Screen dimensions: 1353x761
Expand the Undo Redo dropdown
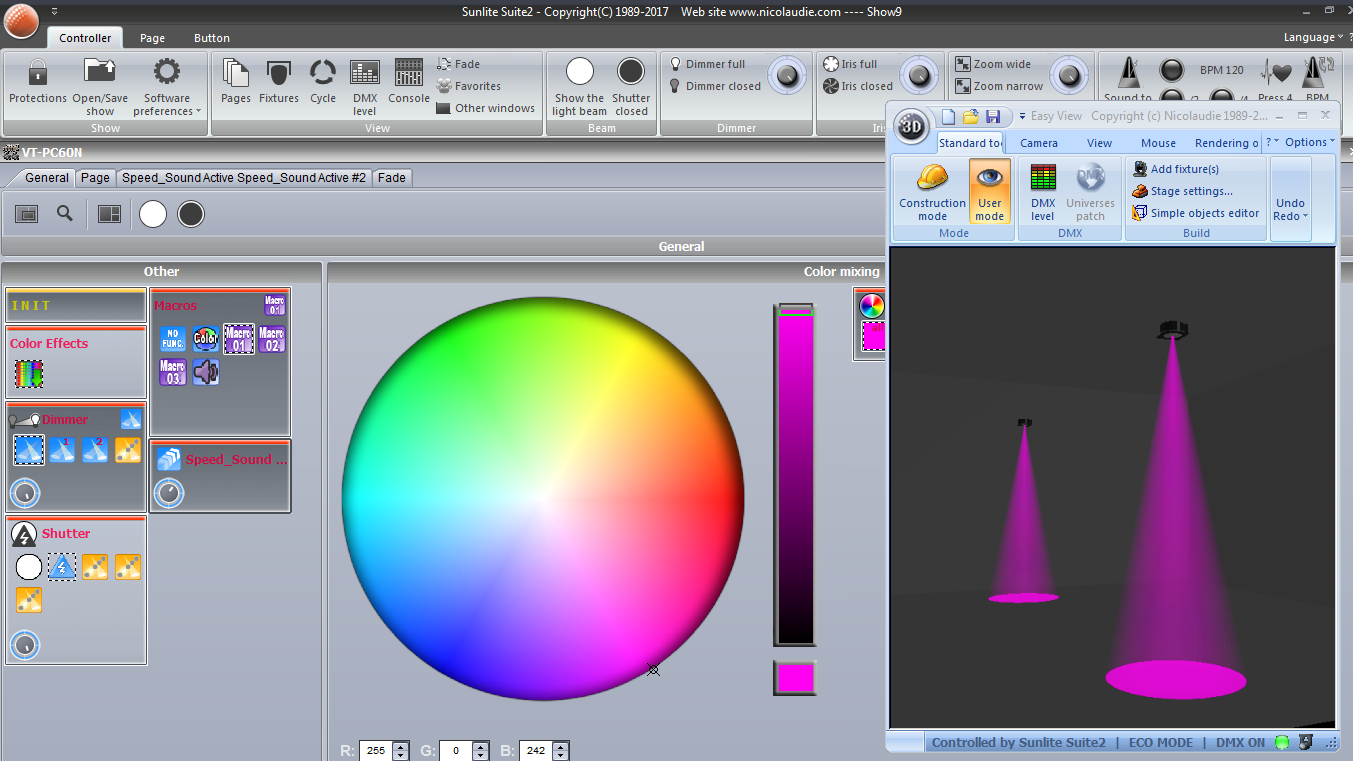pyautogui.click(x=1290, y=210)
